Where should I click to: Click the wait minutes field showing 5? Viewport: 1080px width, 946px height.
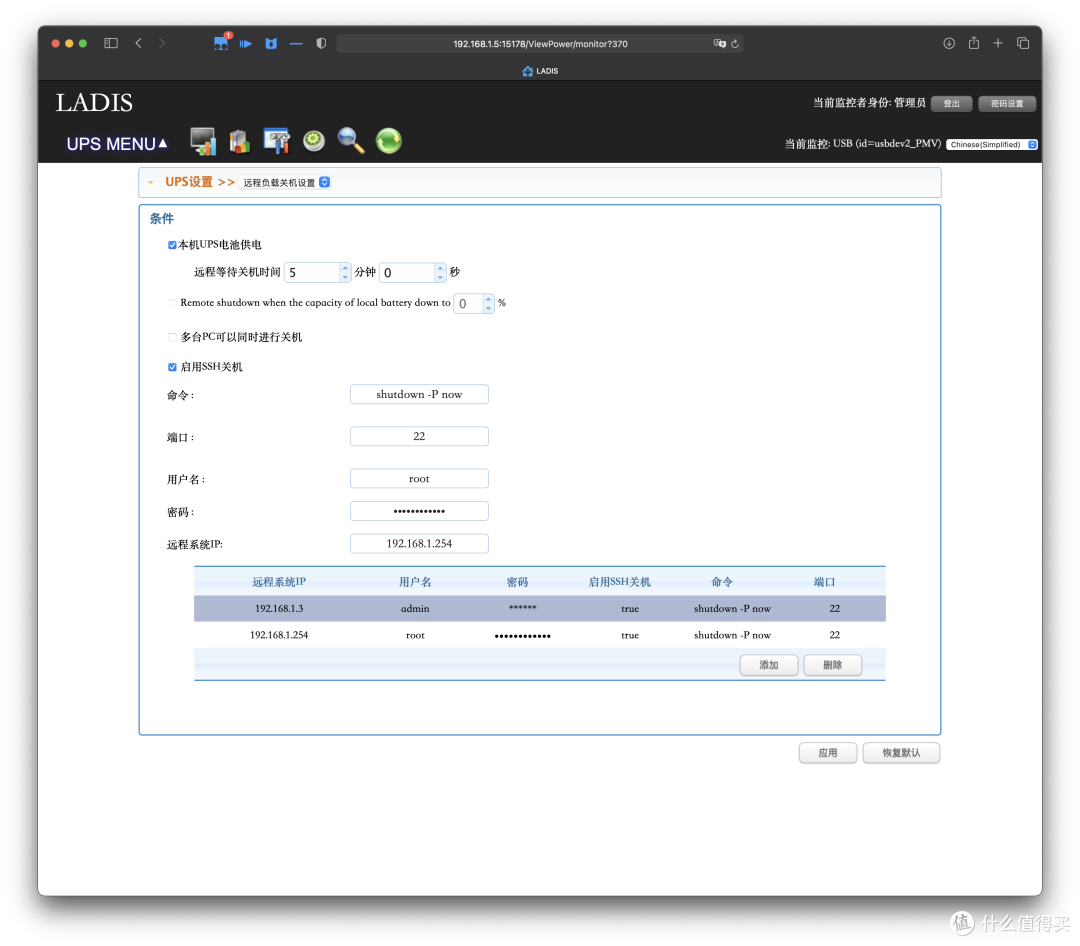click(x=312, y=273)
